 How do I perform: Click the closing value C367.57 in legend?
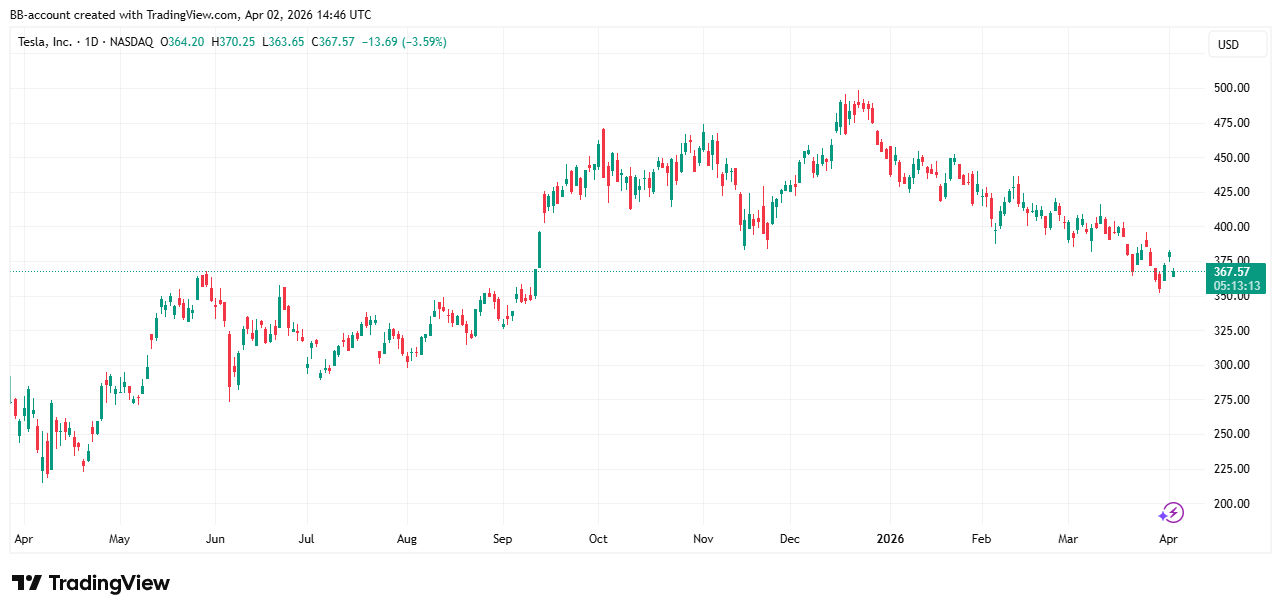click(333, 42)
